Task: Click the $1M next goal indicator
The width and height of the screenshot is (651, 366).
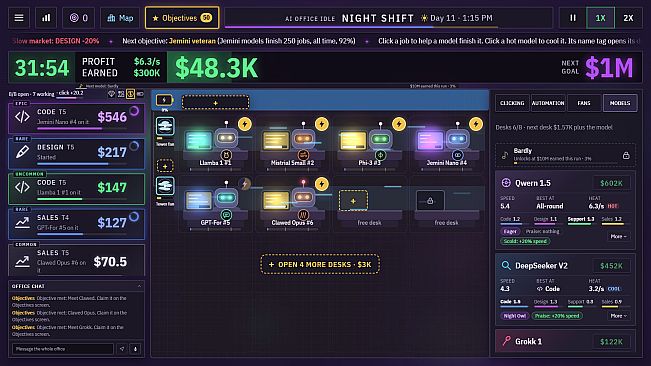Action: [x=609, y=68]
